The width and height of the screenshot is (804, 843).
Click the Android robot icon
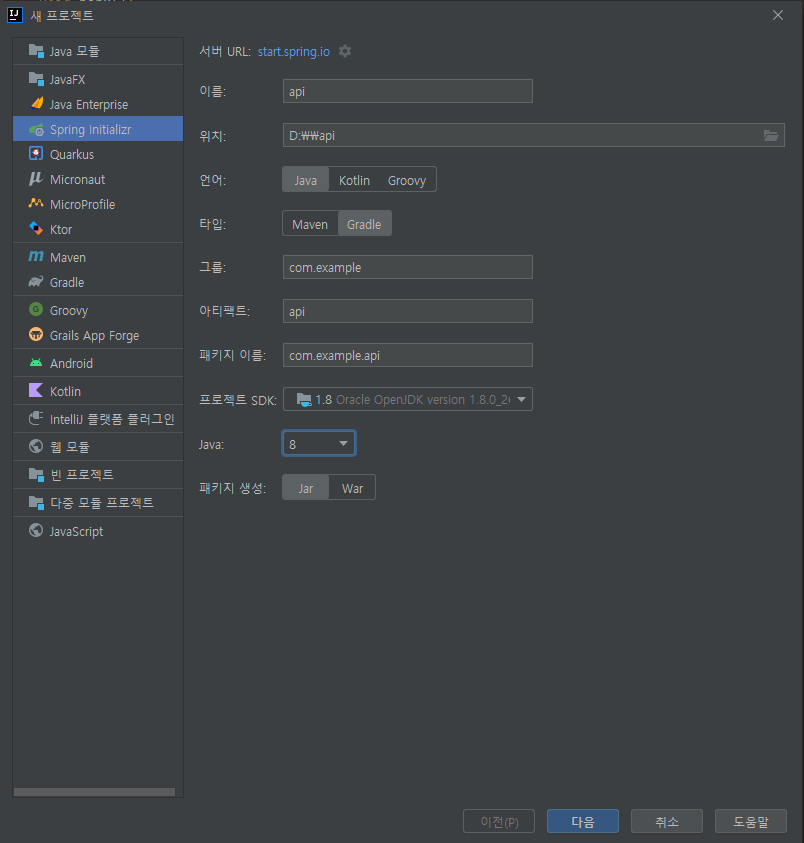(x=36, y=363)
